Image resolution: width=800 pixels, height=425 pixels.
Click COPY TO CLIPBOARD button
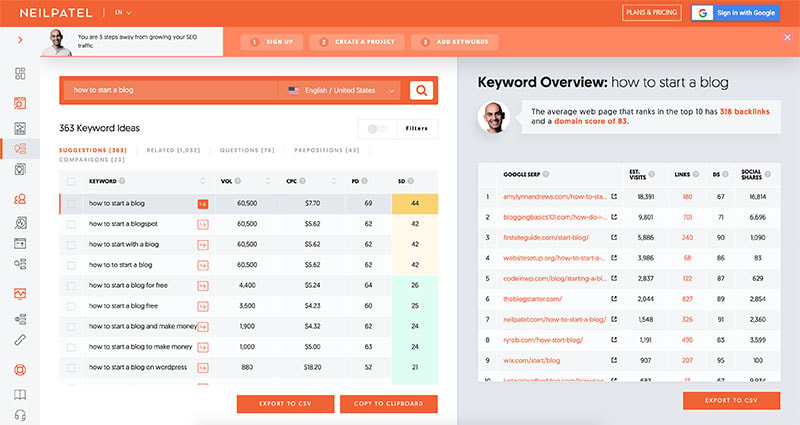389,404
